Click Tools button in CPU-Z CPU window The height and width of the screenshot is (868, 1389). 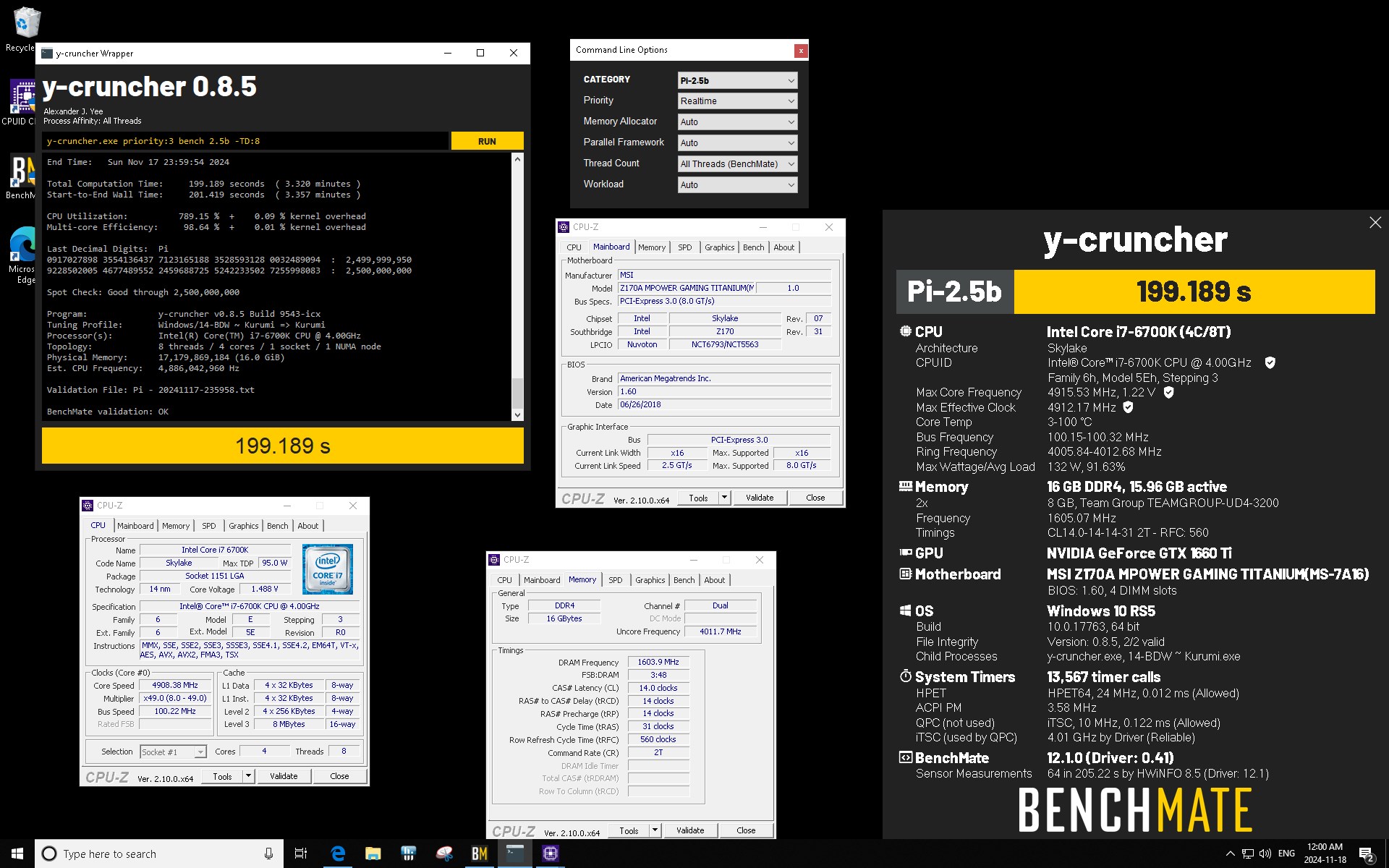click(x=222, y=776)
